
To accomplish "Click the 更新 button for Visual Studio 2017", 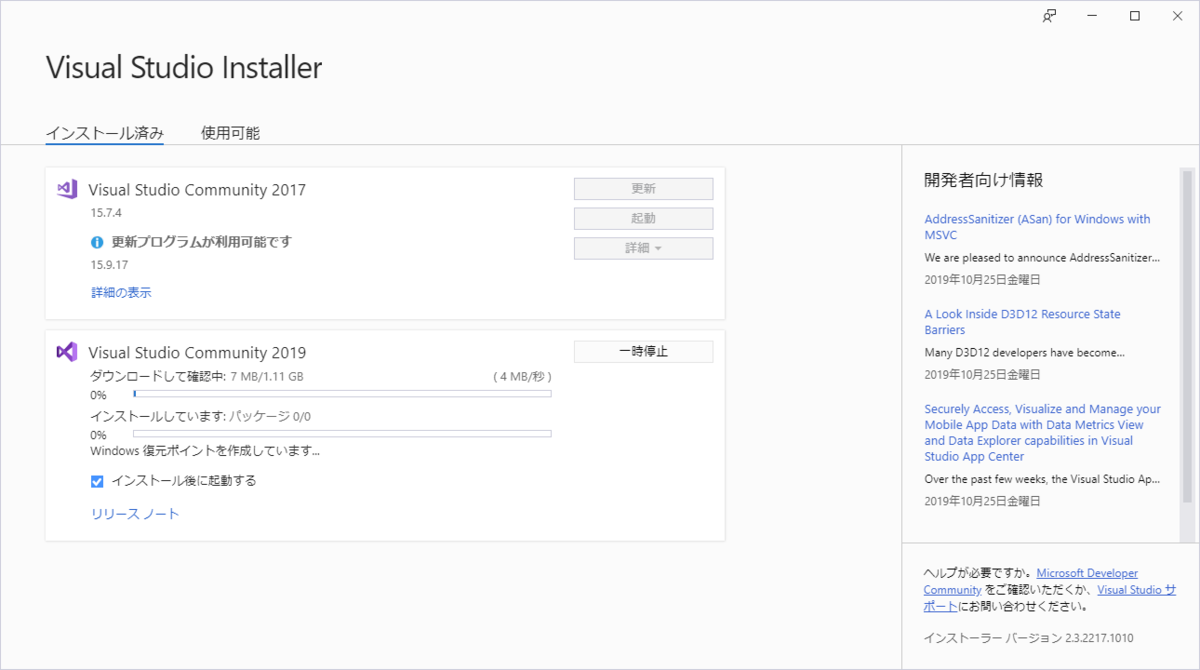I will coord(643,188).
